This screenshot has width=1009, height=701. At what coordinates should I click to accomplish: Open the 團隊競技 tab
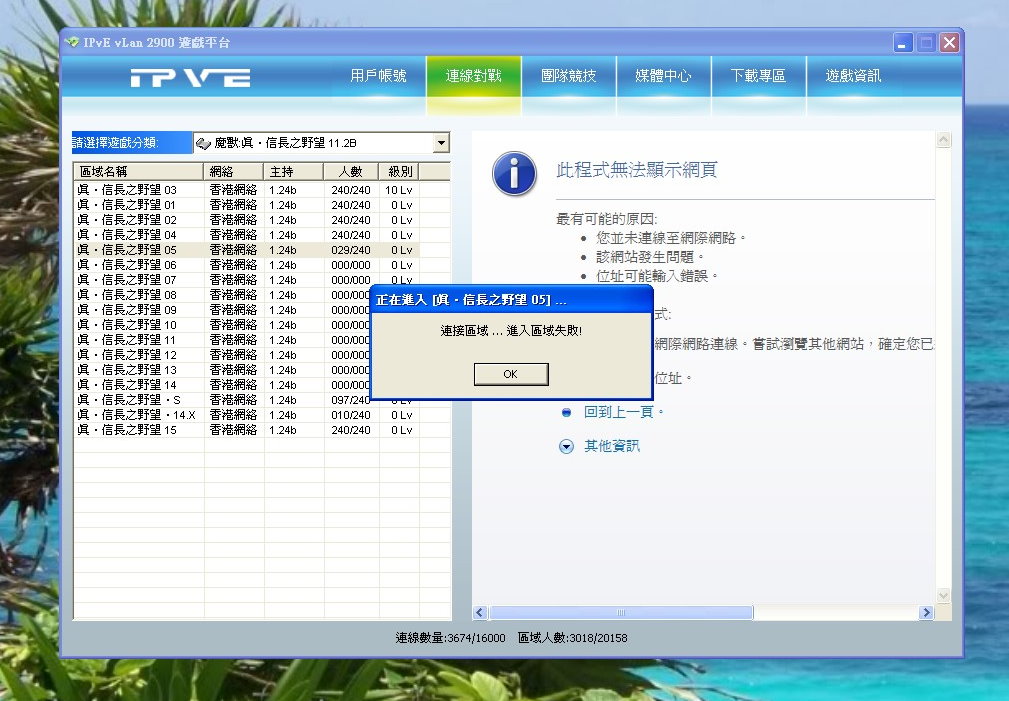[568, 76]
